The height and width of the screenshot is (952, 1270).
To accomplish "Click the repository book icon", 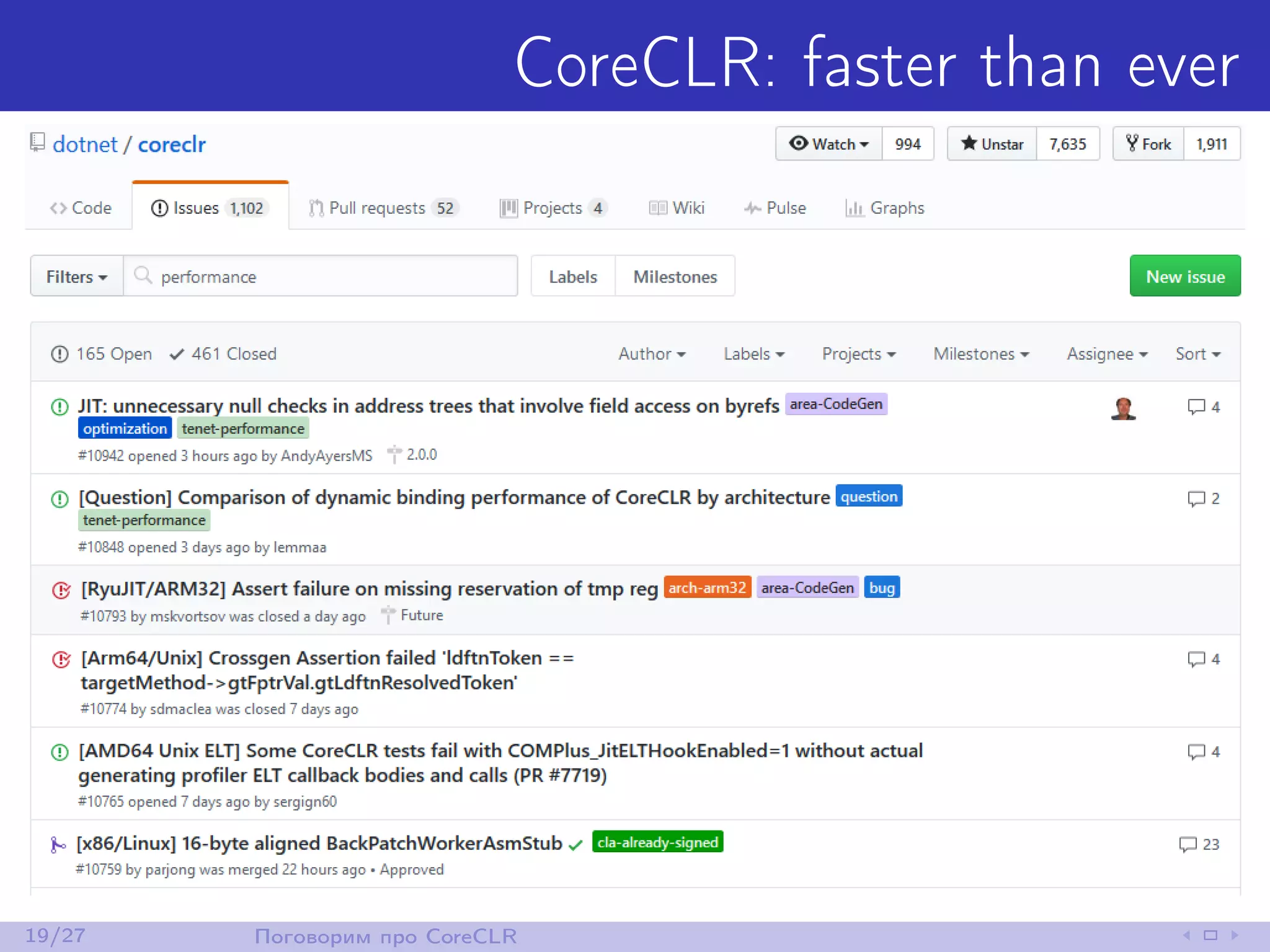I will click(38, 143).
